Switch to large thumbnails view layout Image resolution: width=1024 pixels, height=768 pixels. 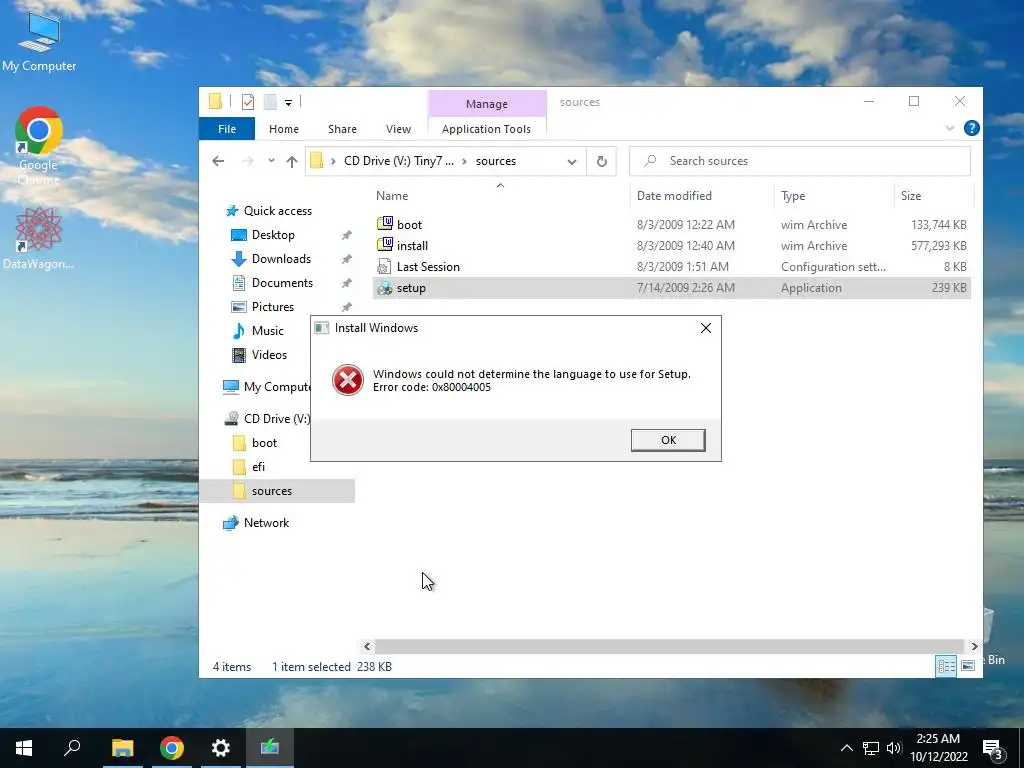point(968,666)
